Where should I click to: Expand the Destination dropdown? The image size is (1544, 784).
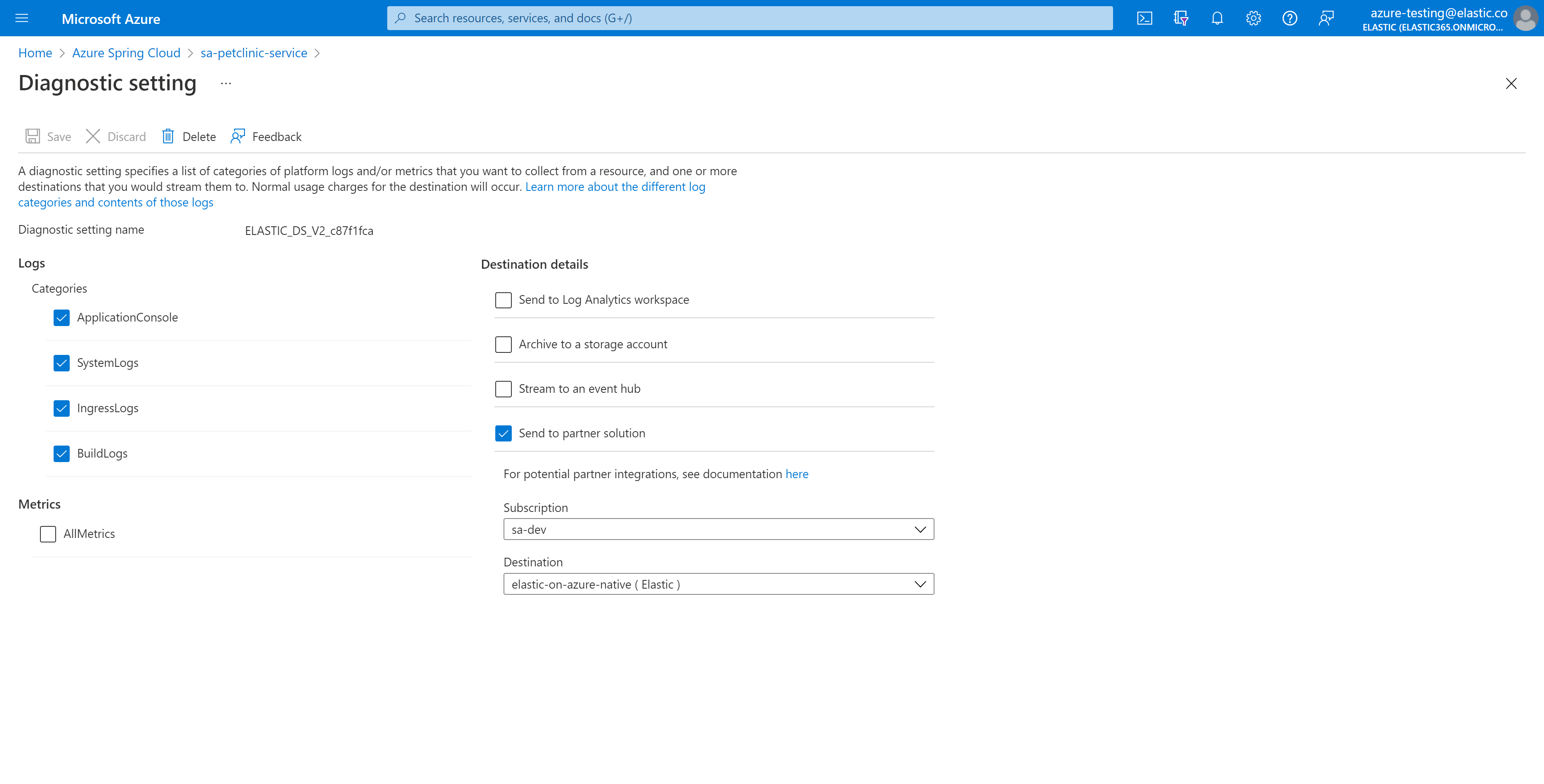click(x=718, y=584)
